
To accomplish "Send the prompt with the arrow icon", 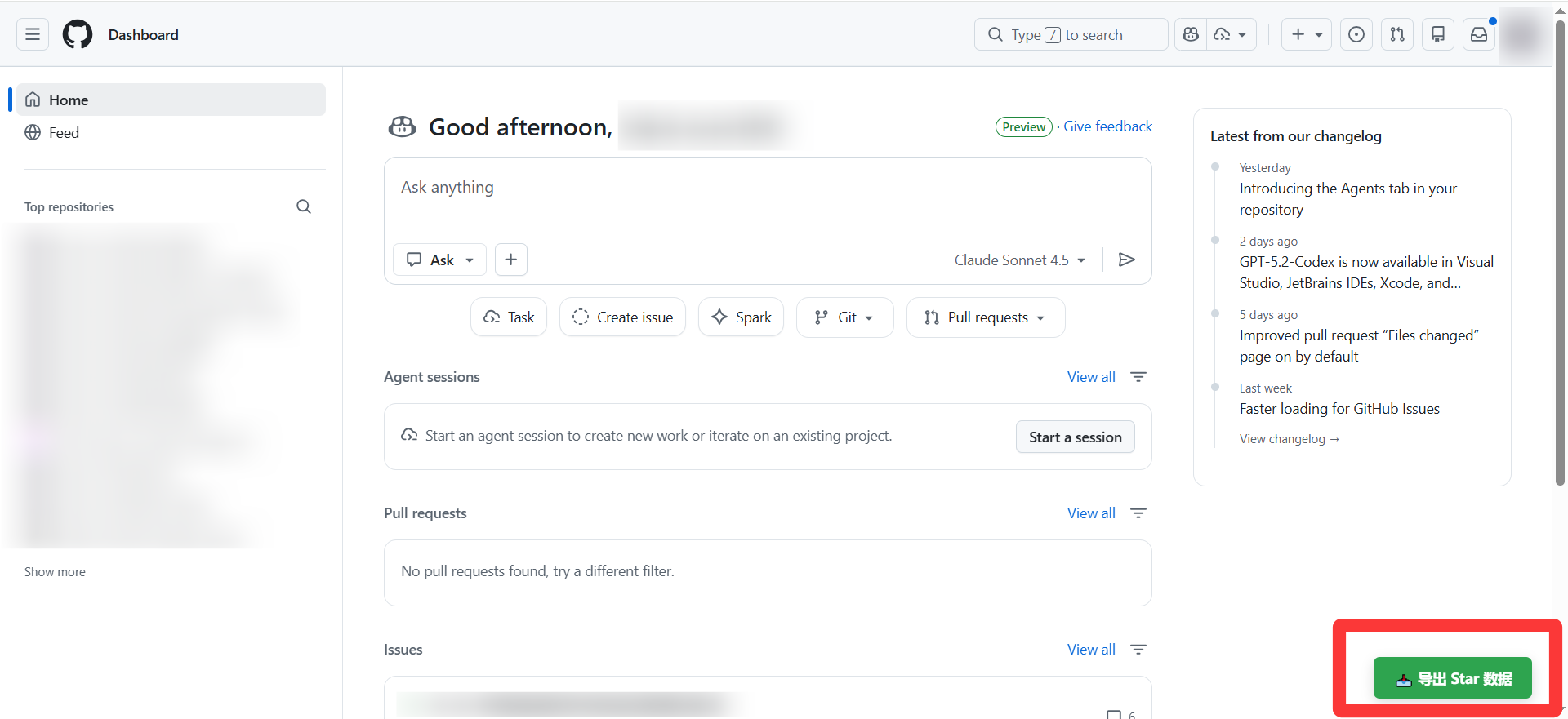I will (x=1127, y=260).
